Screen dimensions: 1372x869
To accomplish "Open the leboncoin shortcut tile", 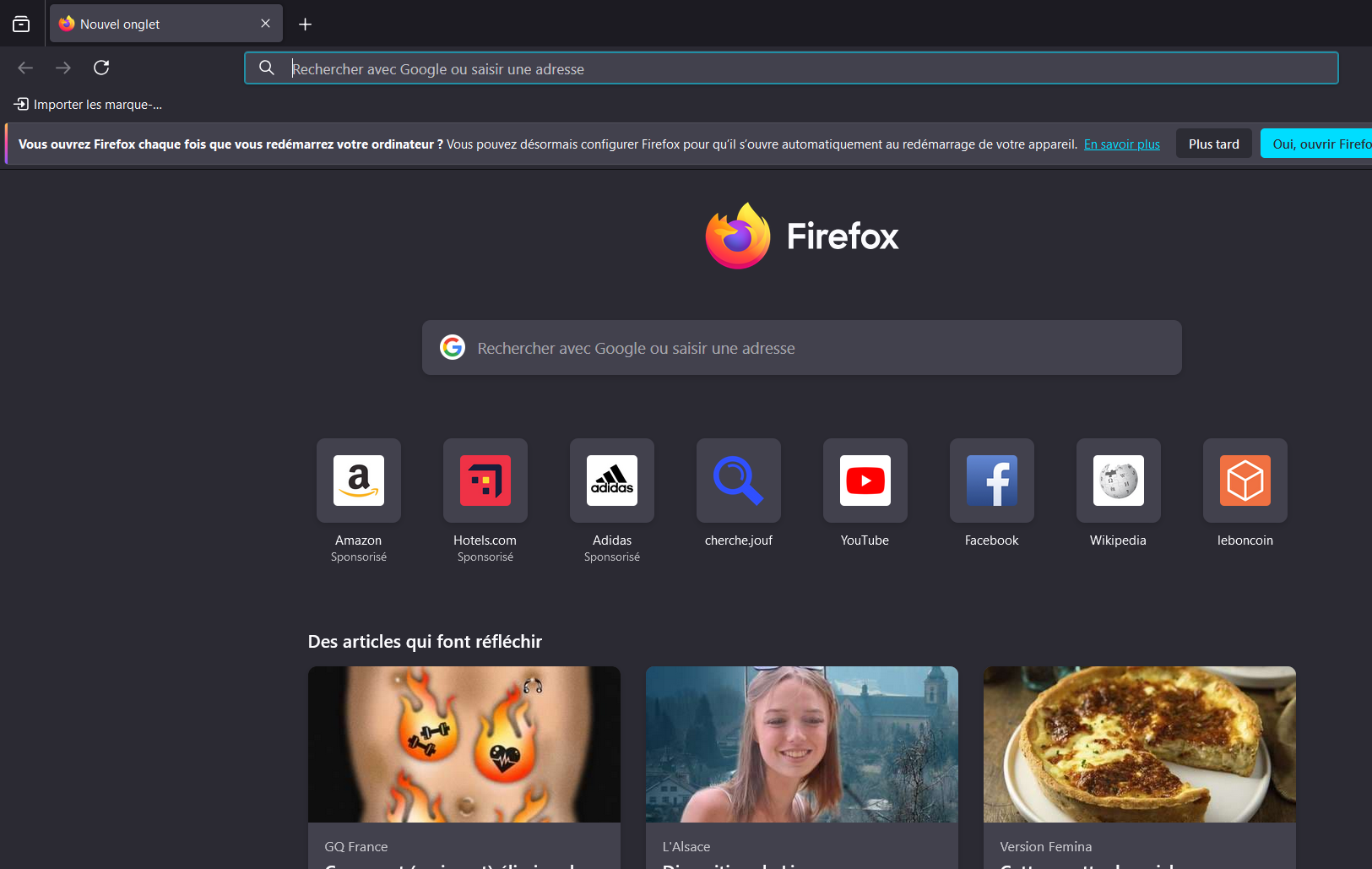I will tap(1245, 481).
